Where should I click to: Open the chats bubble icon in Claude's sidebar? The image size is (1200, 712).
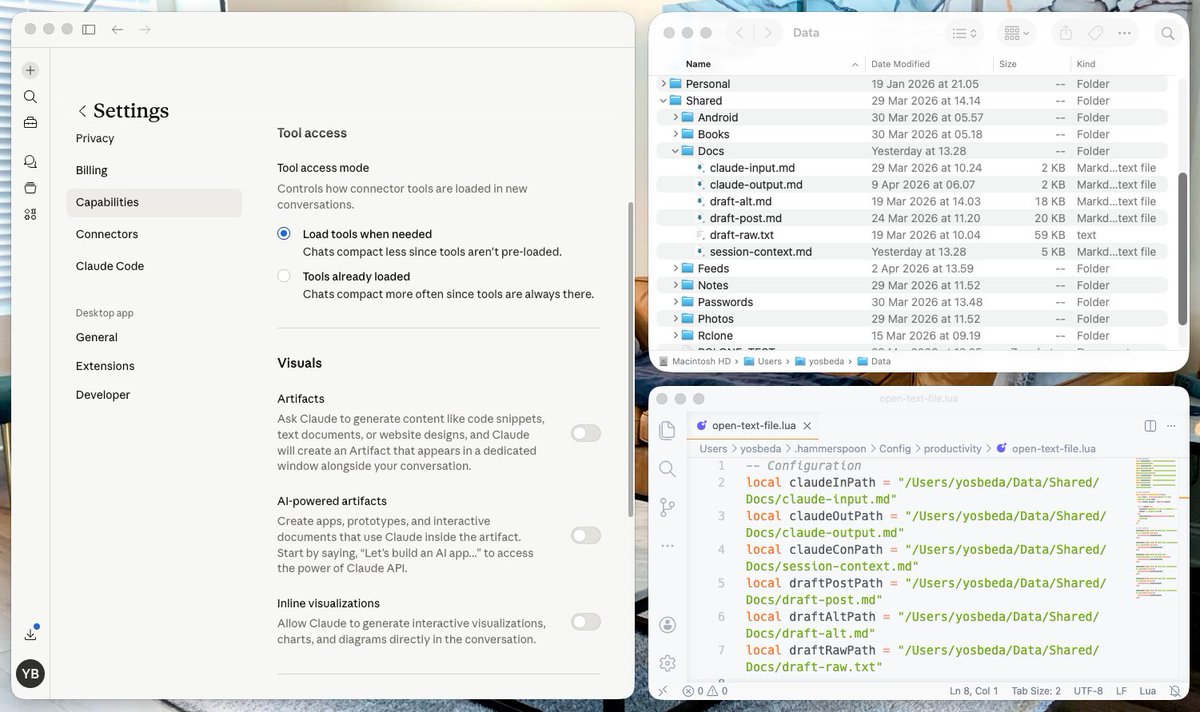click(30, 161)
